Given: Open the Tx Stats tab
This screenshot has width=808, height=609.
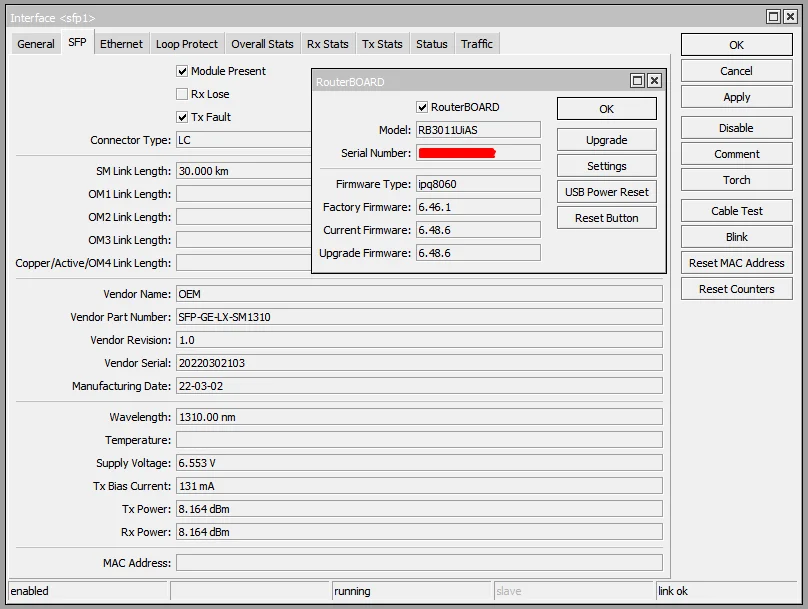Looking at the screenshot, I should 382,44.
